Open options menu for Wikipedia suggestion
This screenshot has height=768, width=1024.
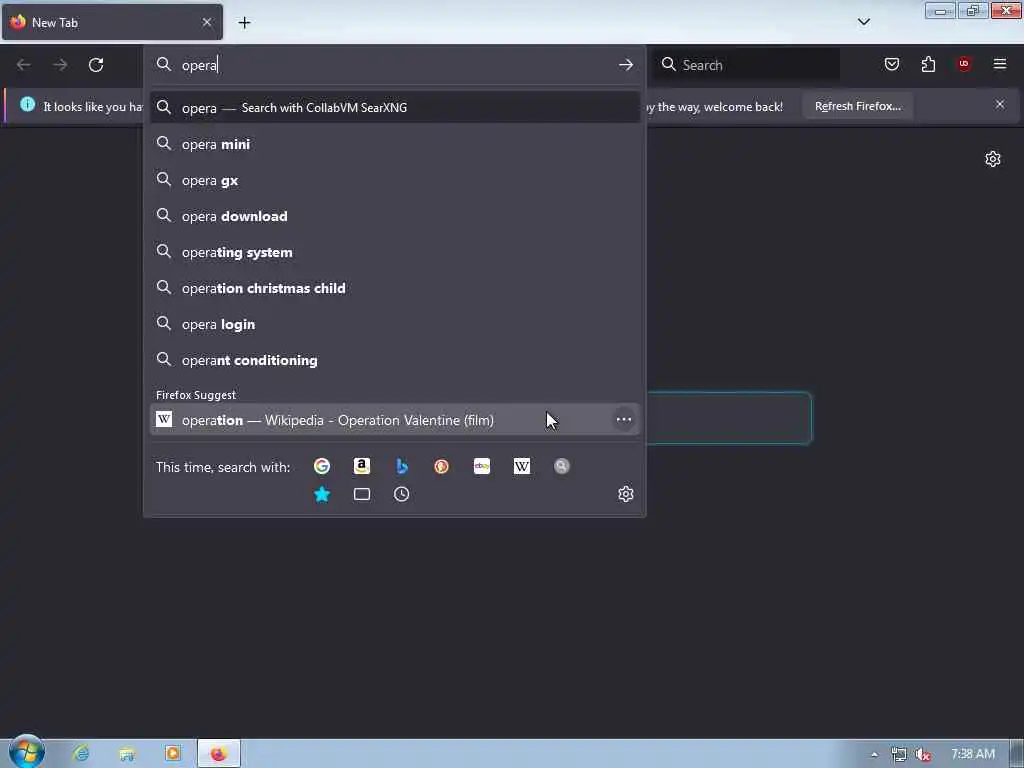pyautogui.click(x=624, y=419)
